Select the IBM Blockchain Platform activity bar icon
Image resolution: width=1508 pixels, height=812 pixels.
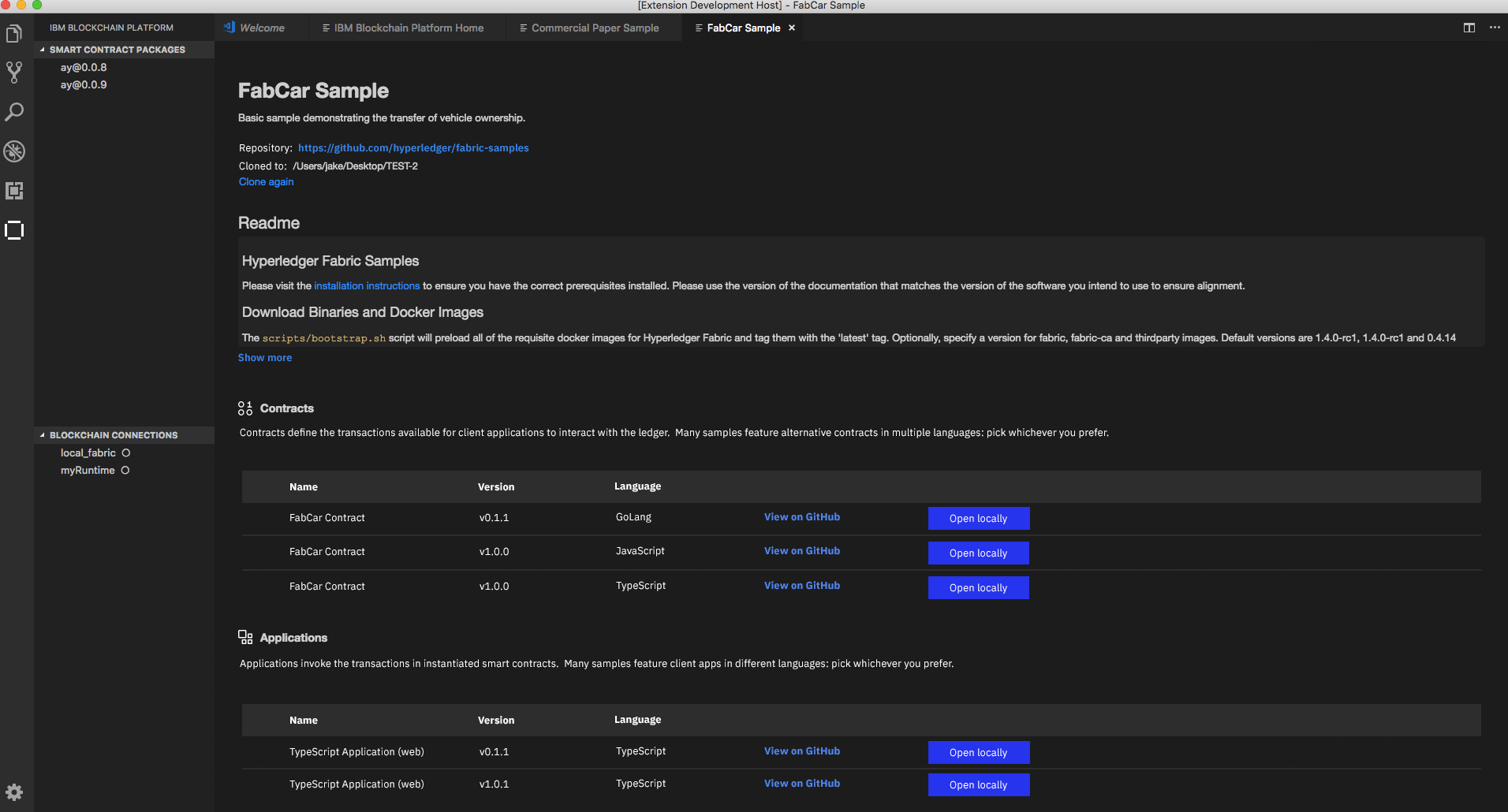tap(14, 230)
